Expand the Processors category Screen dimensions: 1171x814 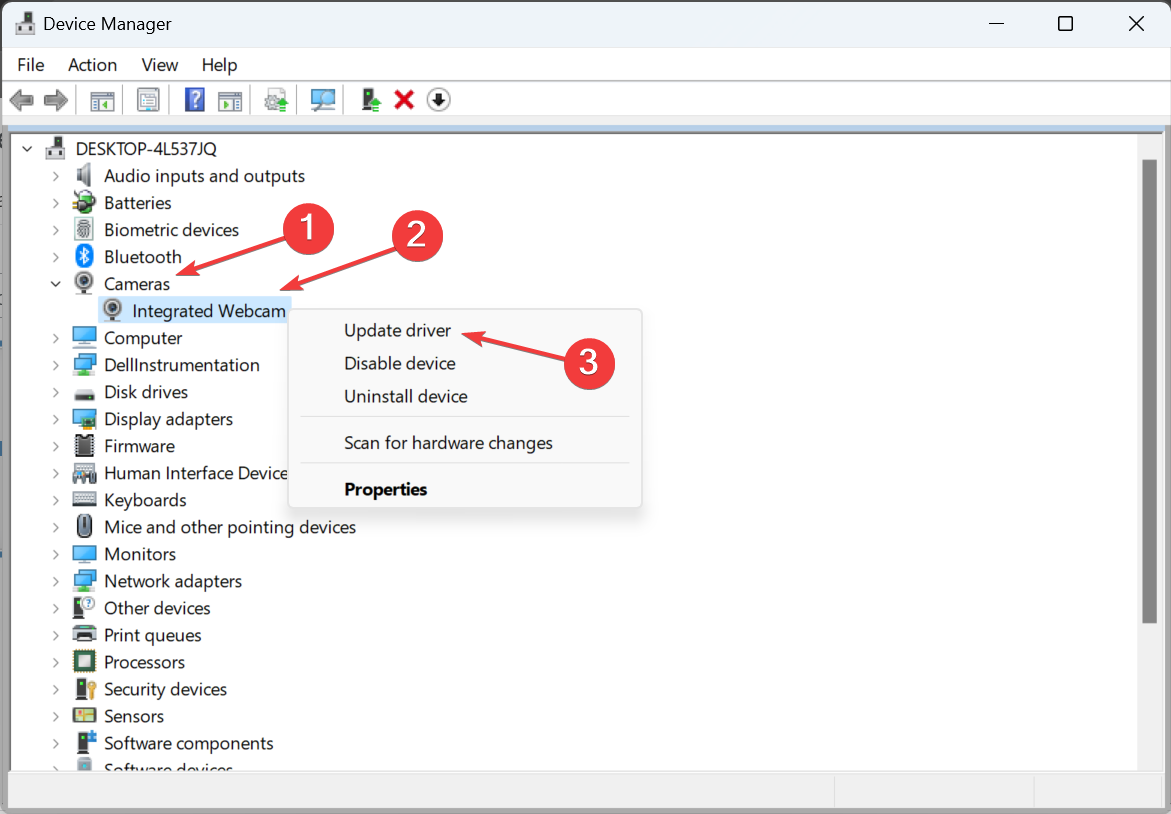[x=55, y=662]
